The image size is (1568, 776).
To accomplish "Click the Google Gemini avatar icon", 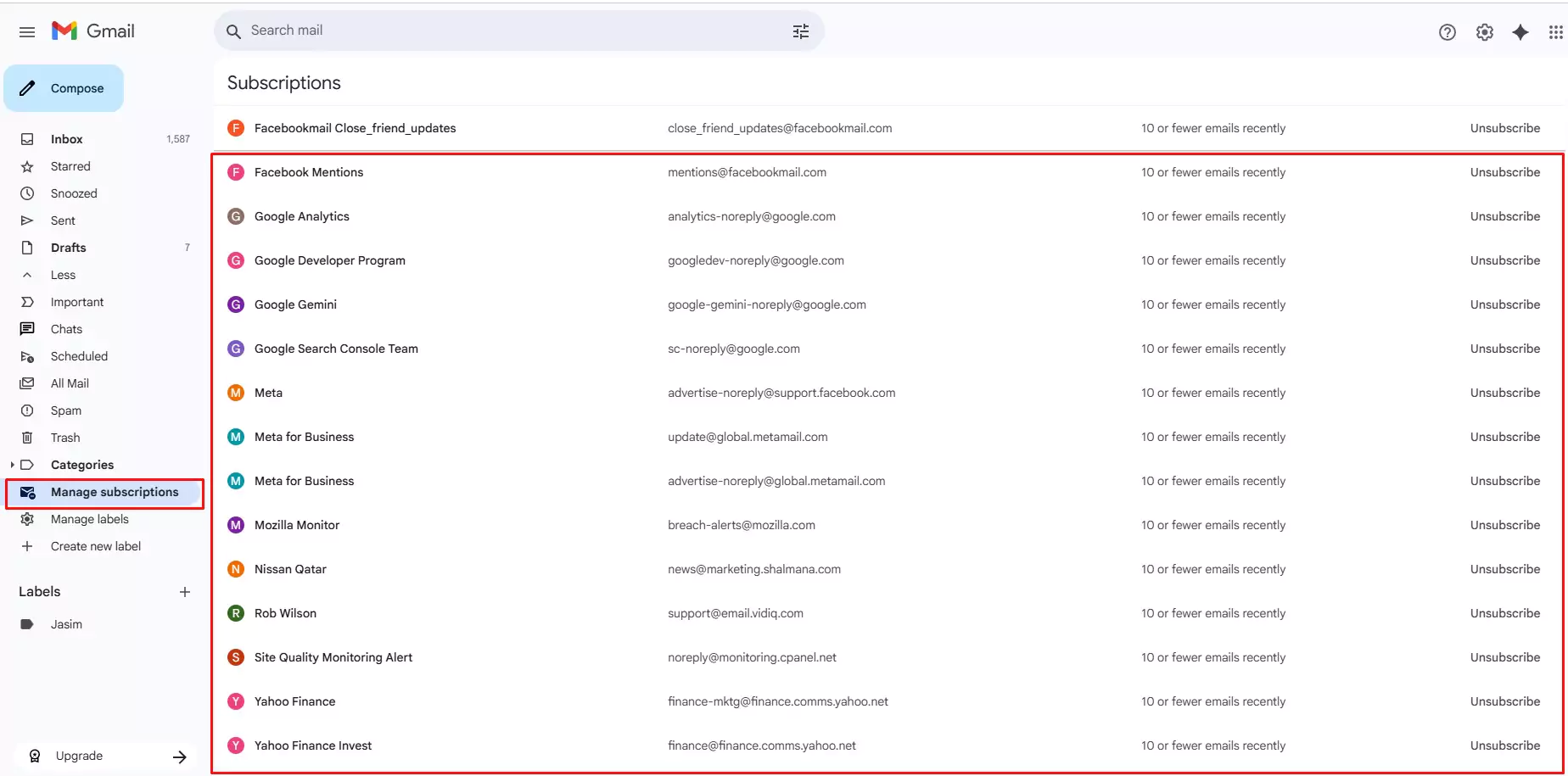I will pyautogui.click(x=236, y=304).
